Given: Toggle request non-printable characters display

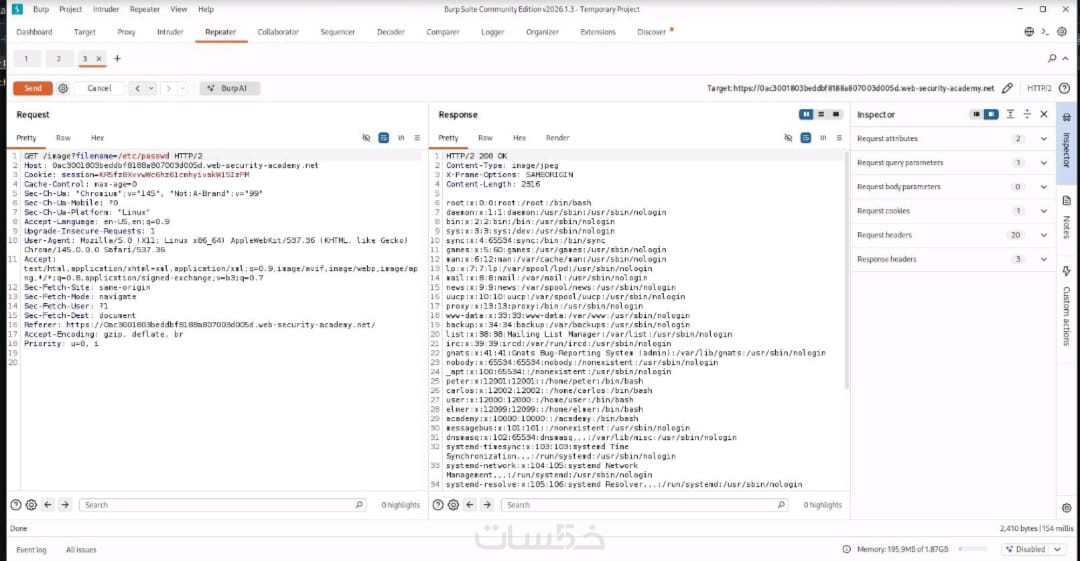Looking at the screenshot, I should [401, 138].
